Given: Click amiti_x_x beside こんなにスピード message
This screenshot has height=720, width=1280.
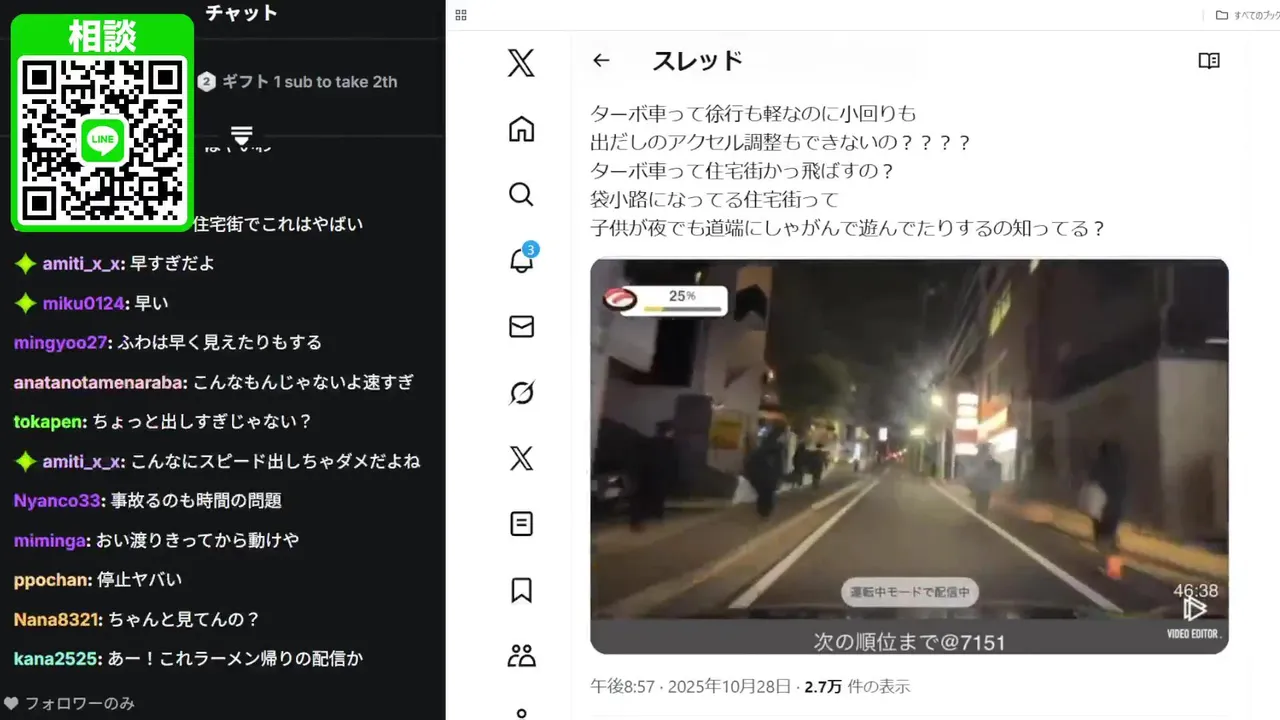Looking at the screenshot, I should pyautogui.click(x=82, y=462).
